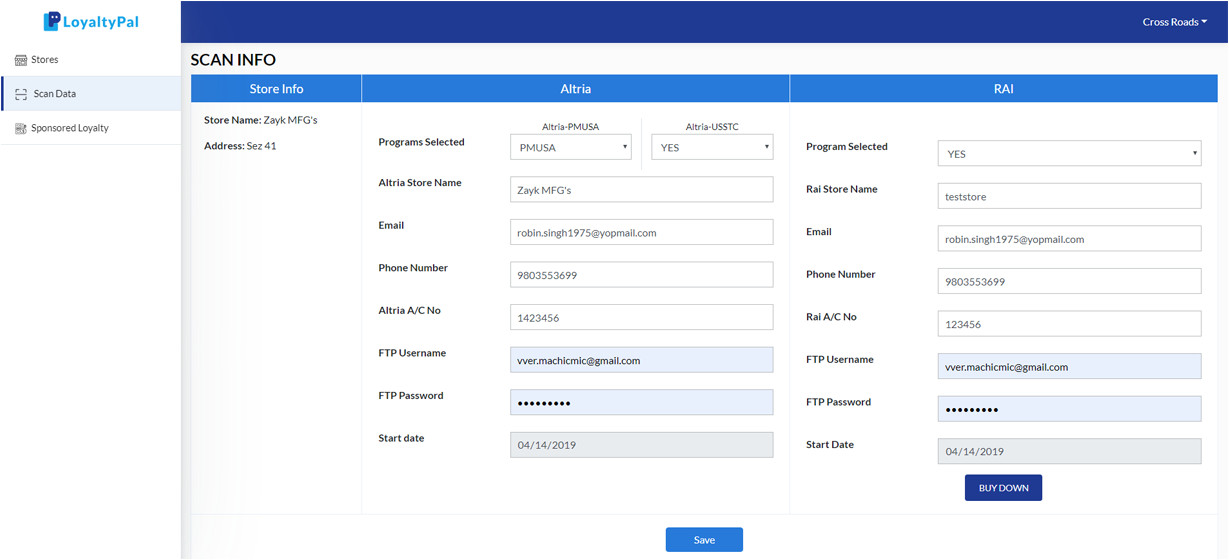Click the Rai Store Name field

point(1069,196)
